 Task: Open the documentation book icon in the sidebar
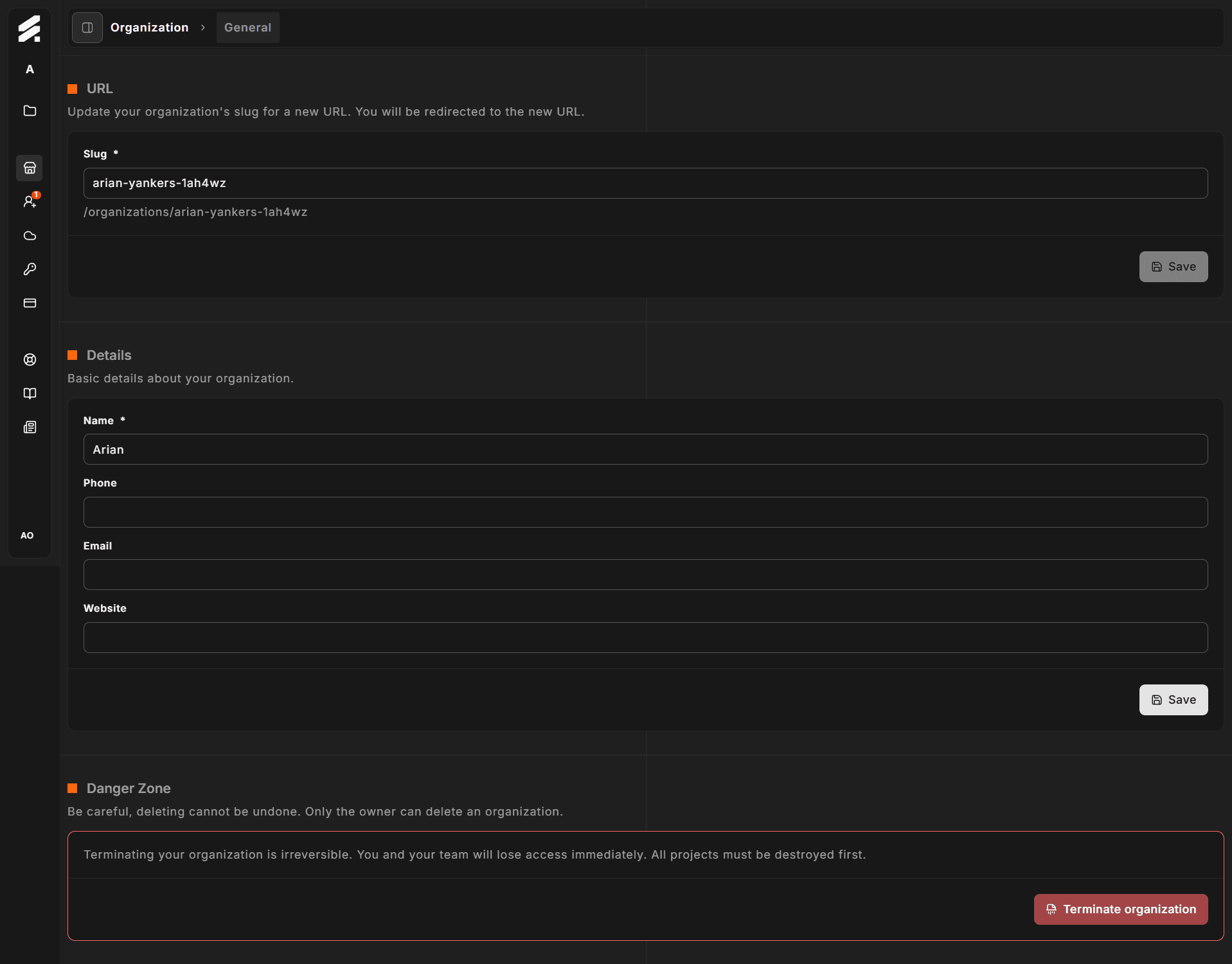click(30, 393)
